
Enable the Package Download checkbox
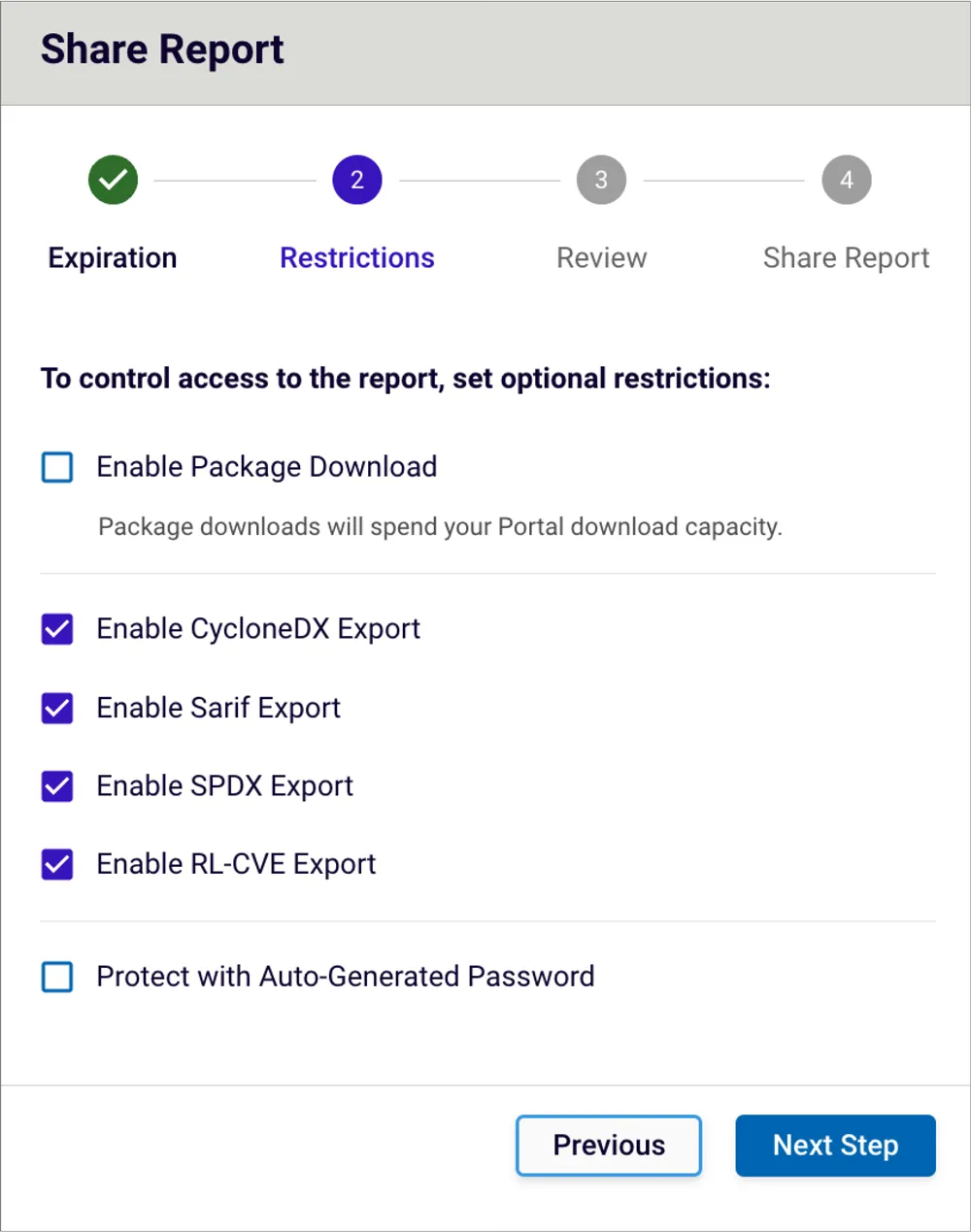click(57, 467)
